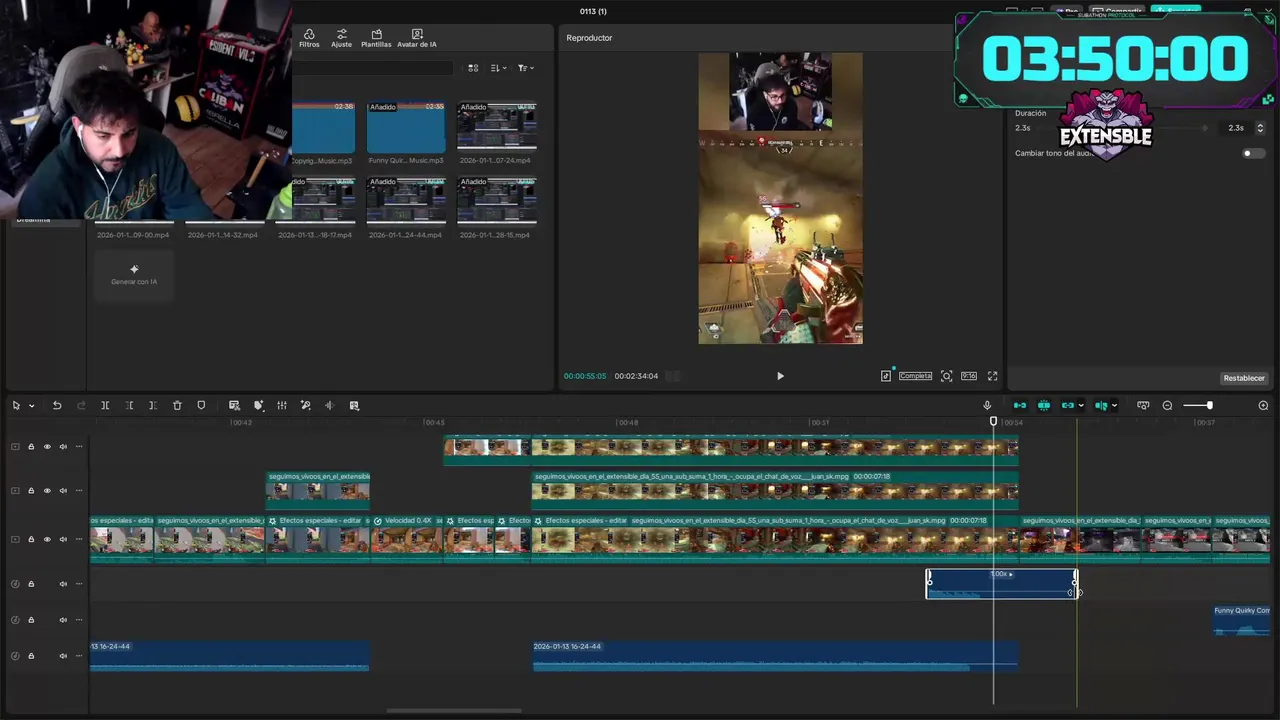Add a marker with the shield icon
The height and width of the screenshot is (720, 1280).
click(x=201, y=405)
